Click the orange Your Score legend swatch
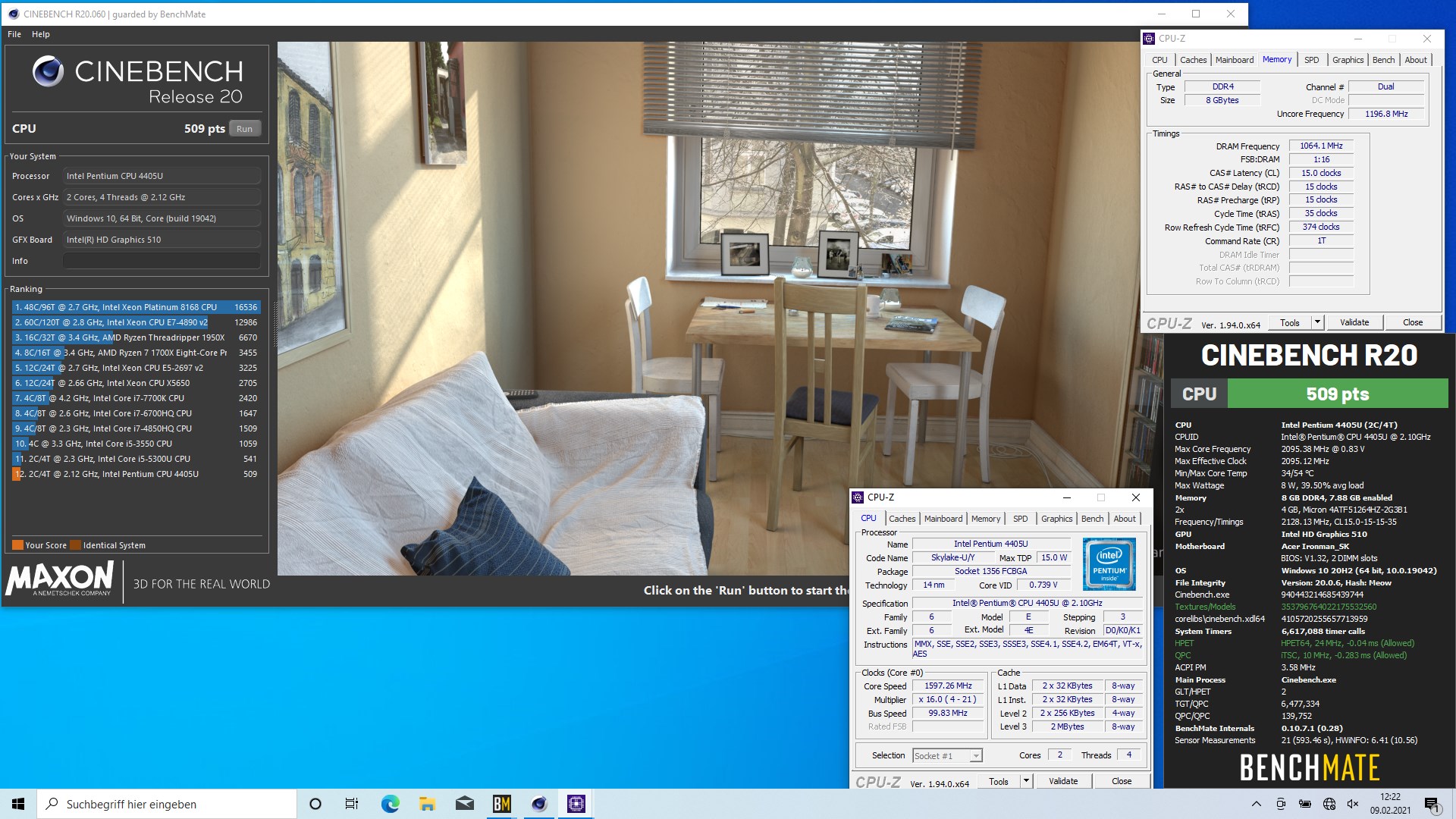1456x819 pixels. coord(17,545)
